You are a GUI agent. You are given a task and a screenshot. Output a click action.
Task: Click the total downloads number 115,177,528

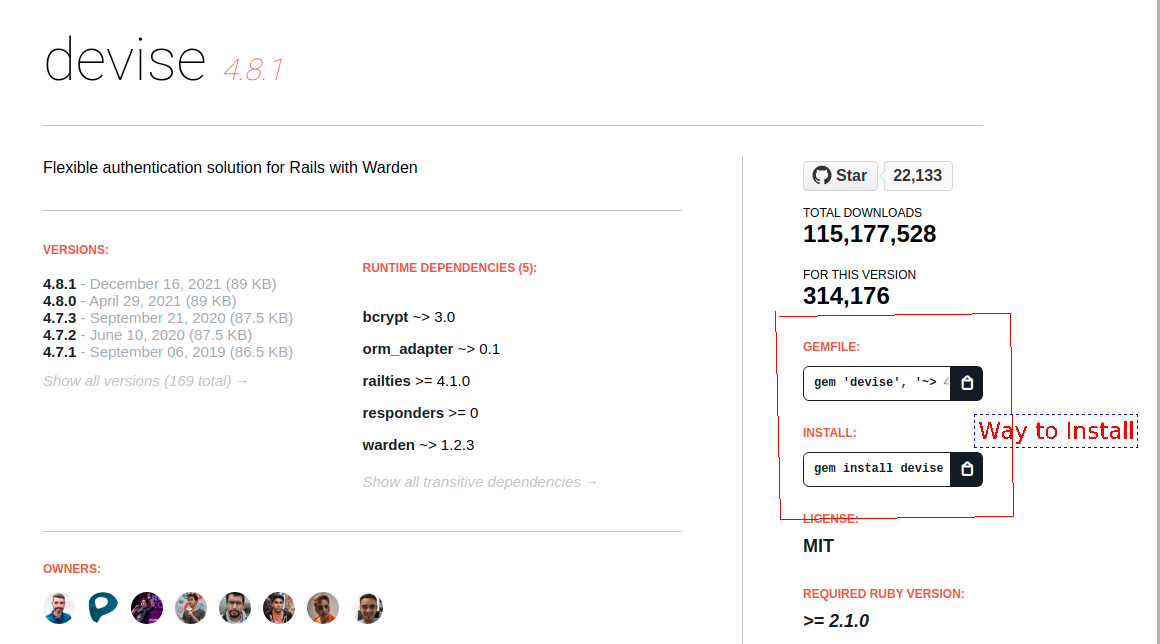click(869, 234)
